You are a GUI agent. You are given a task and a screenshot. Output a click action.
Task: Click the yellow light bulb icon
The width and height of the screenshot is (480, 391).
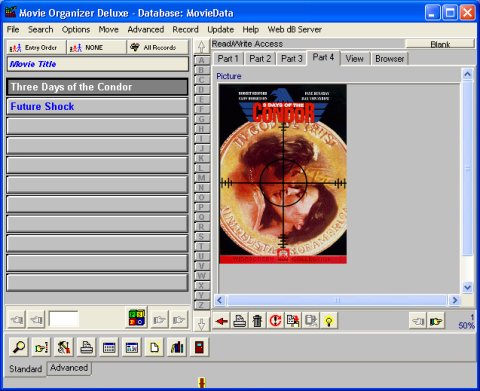pyautogui.click(x=329, y=321)
